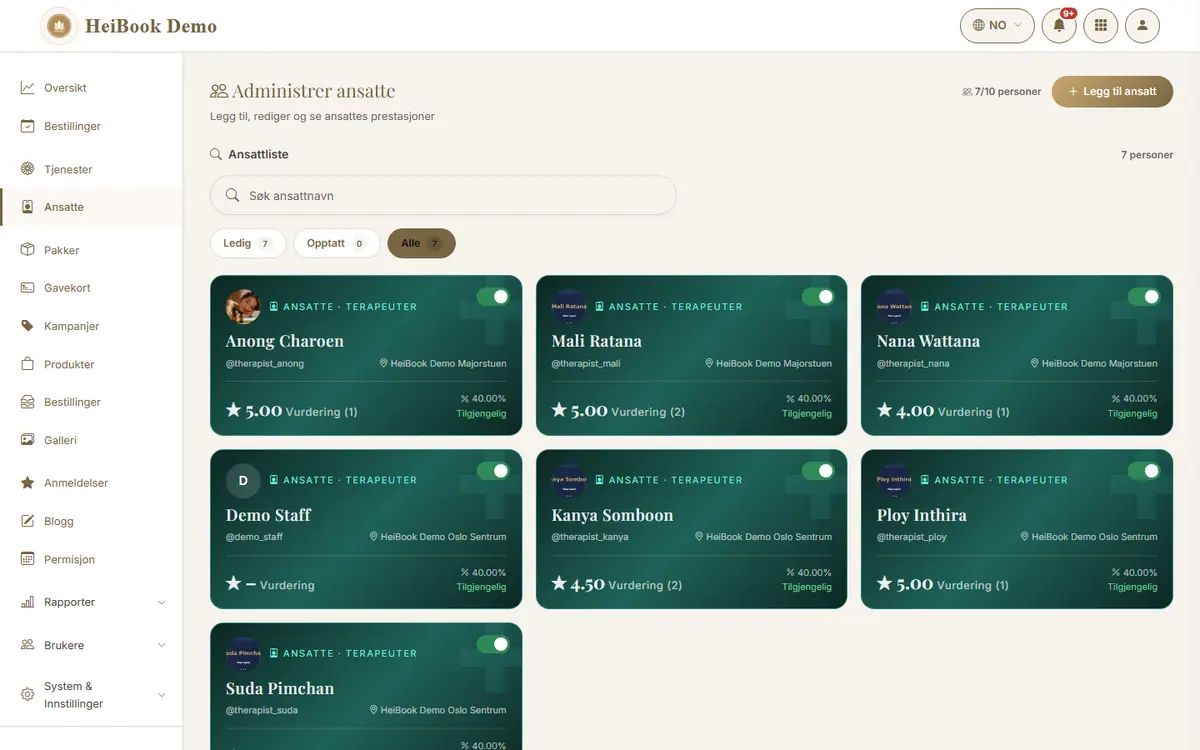Click the Legg til ansatt button
The width and height of the screenshot is (1200, 750).
click(x=1112, y=91)
